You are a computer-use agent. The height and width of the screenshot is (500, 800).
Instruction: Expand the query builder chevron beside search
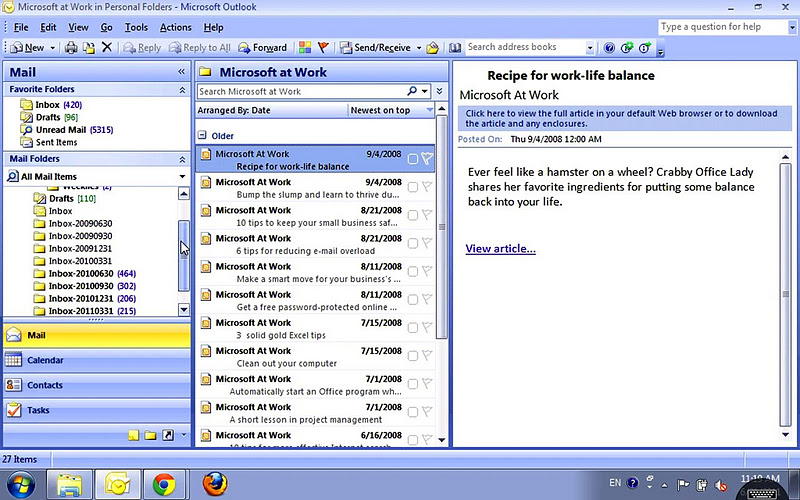click(439, 91)
